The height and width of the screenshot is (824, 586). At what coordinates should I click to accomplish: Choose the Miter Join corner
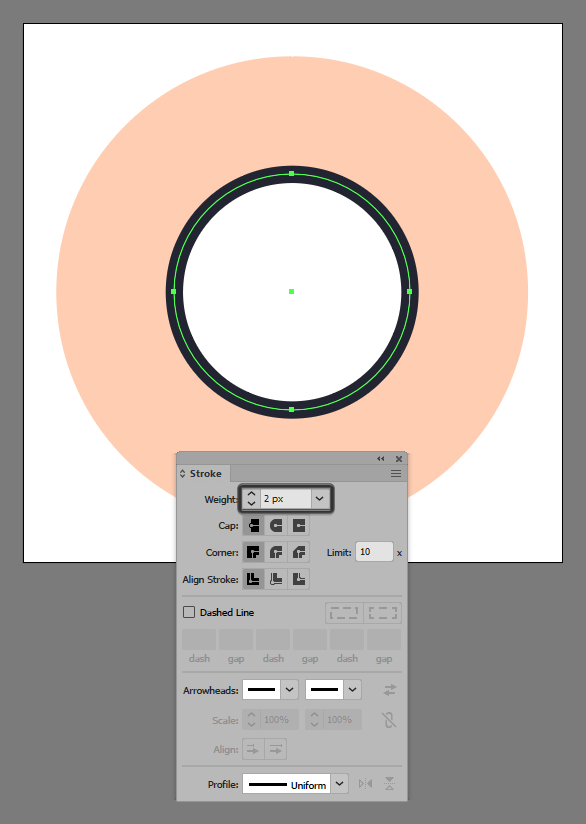[x=253, y=552]
